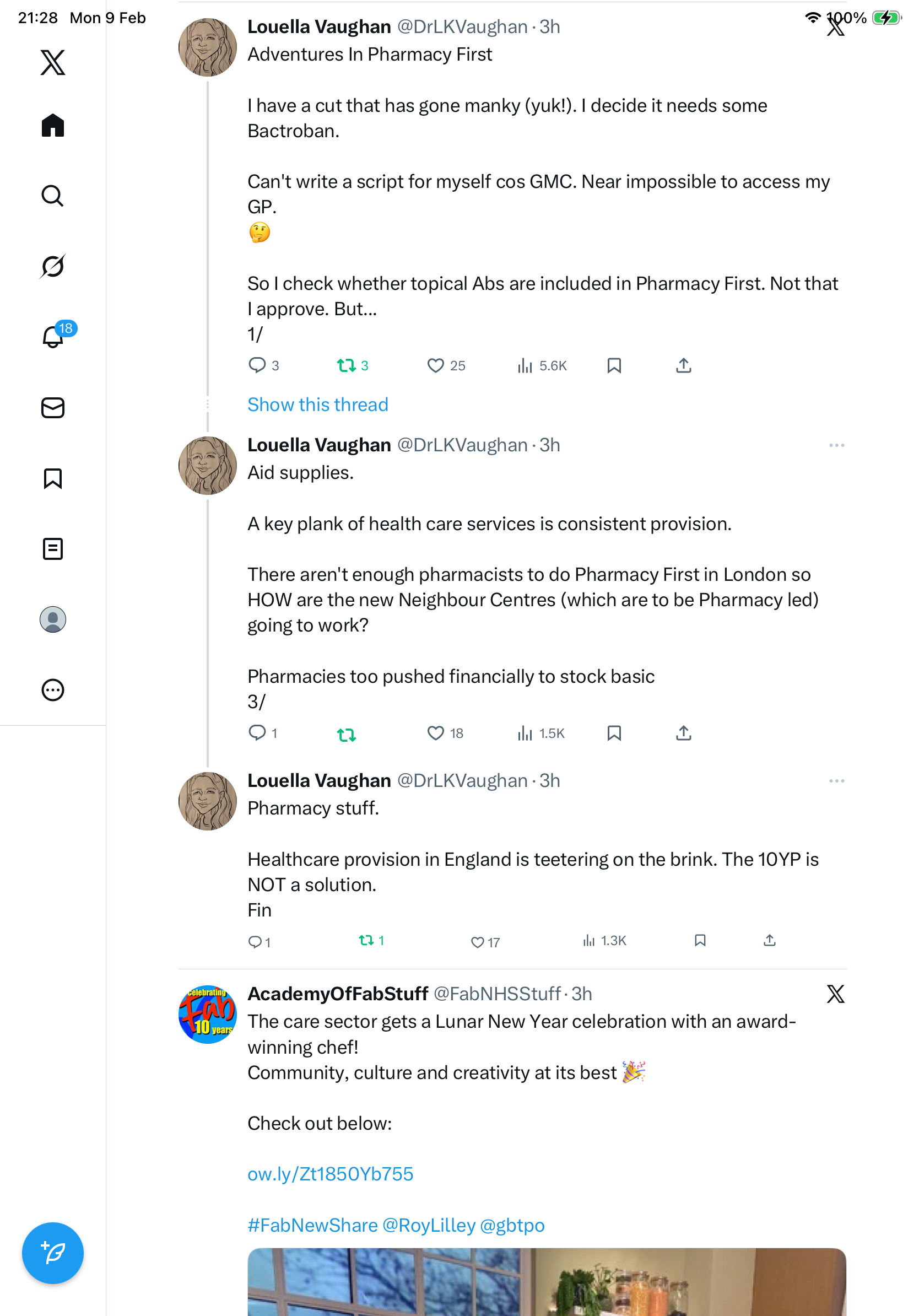Open profile avatar in sidebar
The height and width of the screenshot is (1316, 919).
pyautogui.click(x=53, y=619)
